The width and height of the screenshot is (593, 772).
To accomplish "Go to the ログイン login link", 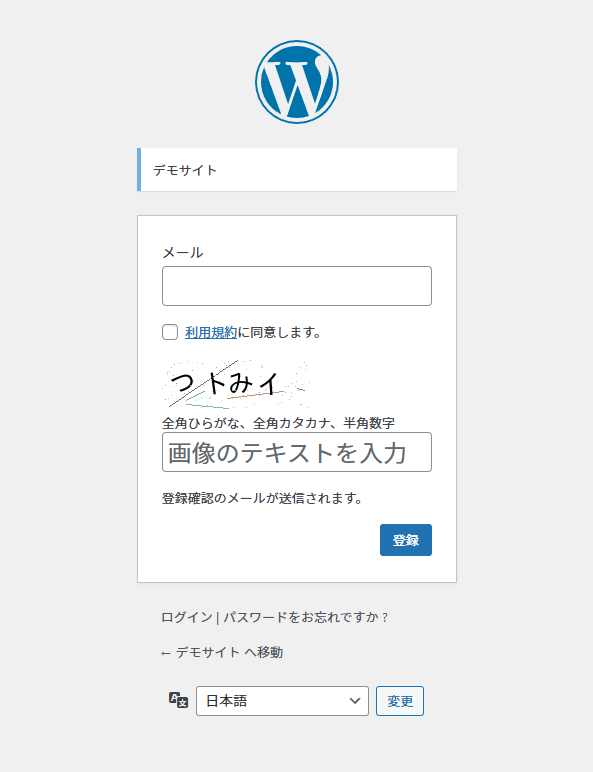I will point(187,617).
